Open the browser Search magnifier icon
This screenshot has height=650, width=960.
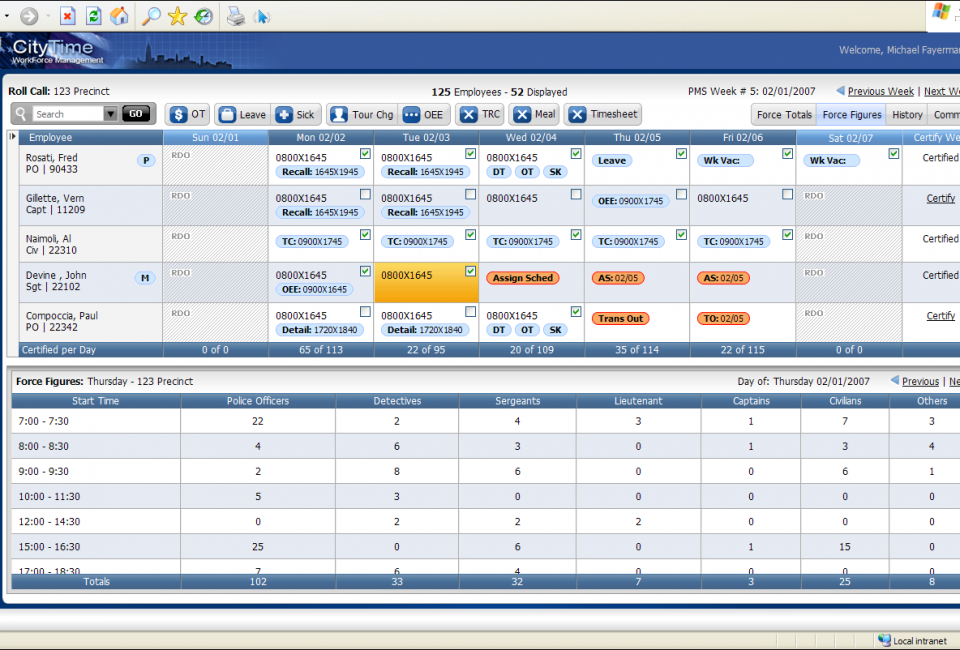coord(151,16)
